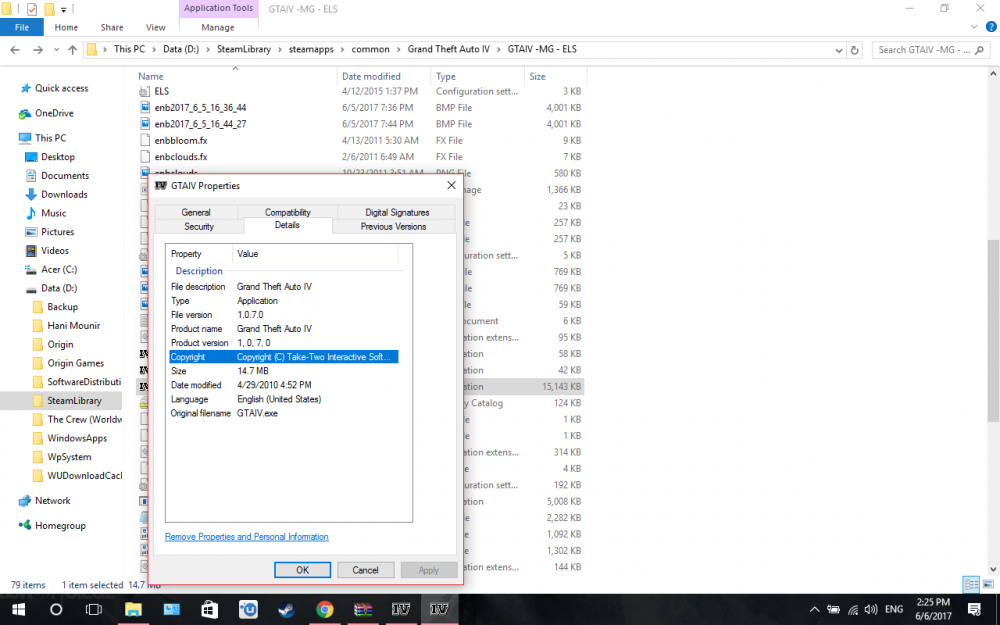The width and height of the screenshot is (1000, 625).
Task: Open the clock showing 2:25 PM
Action: (x=933, y=609)
